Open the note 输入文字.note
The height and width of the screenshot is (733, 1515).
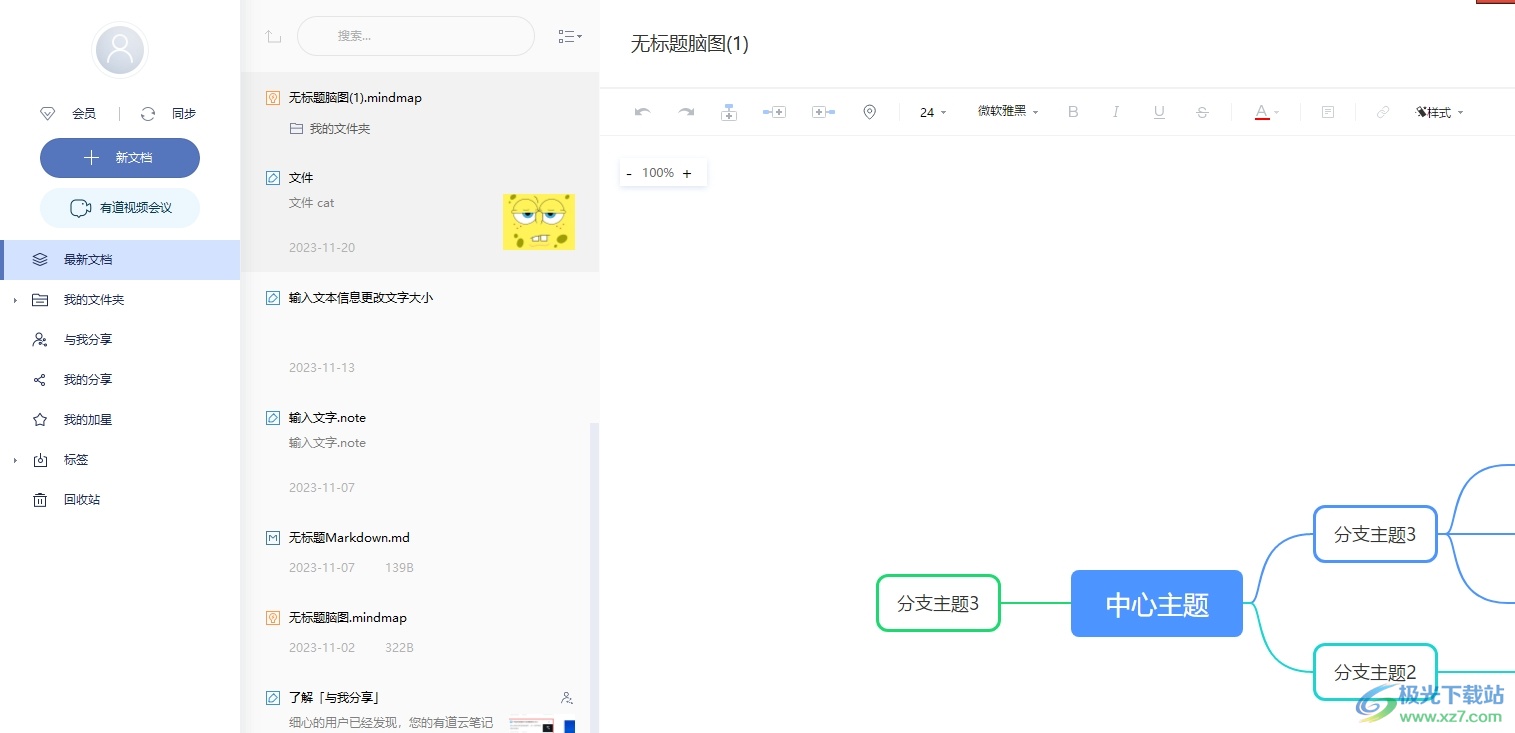[x=327, y=418]
